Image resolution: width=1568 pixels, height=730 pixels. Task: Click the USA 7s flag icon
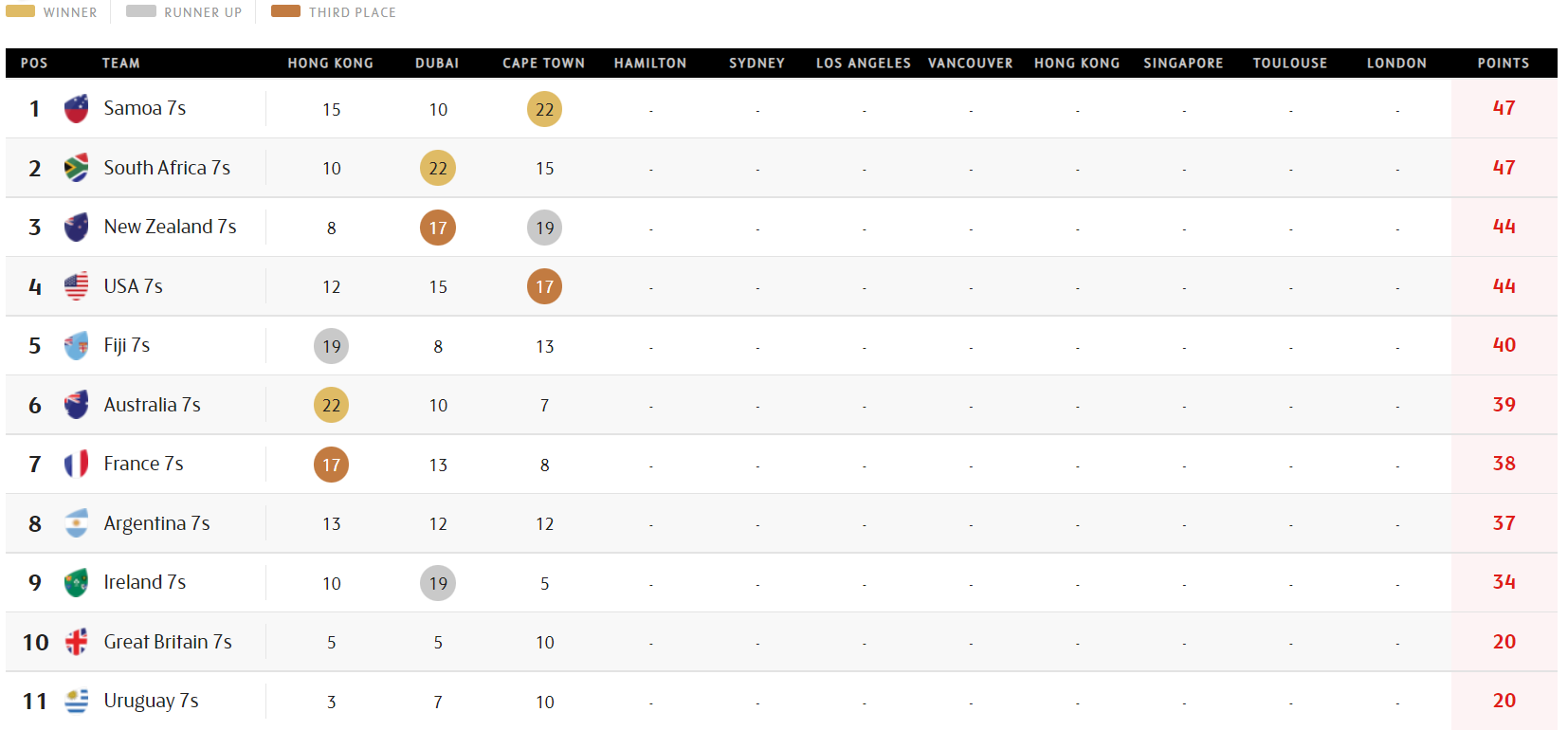pyautogui.click(x=76, y=286)
